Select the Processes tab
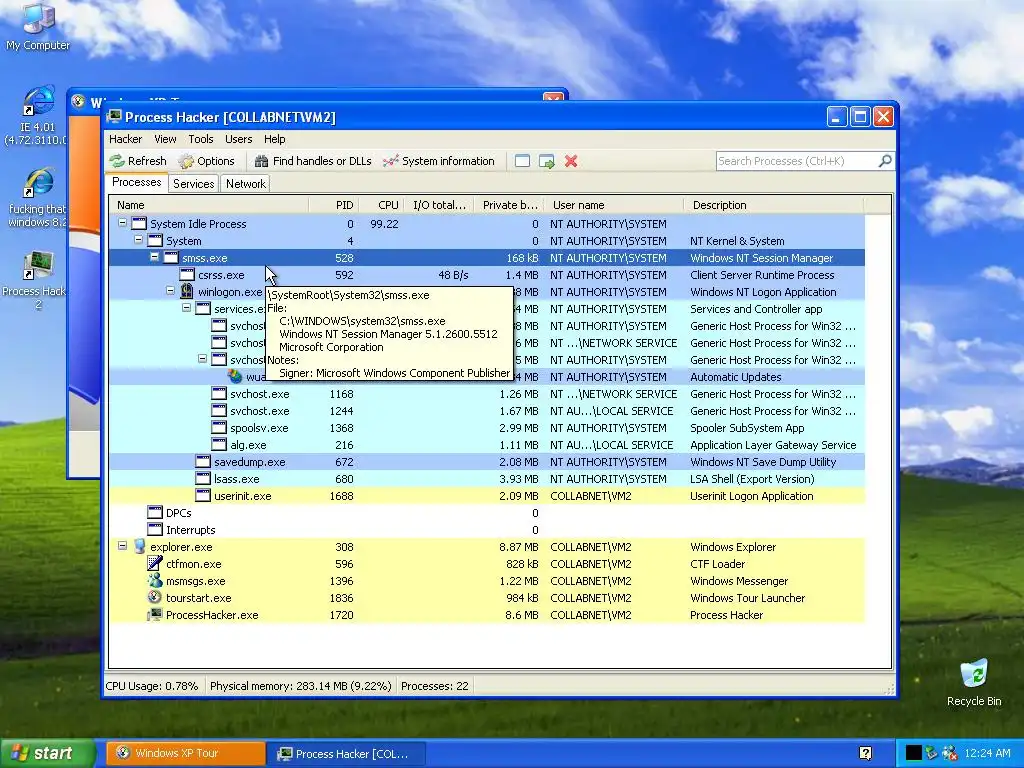Viewport: 1024px width, 768px height. pyautogui.click(x=136, y=182)
